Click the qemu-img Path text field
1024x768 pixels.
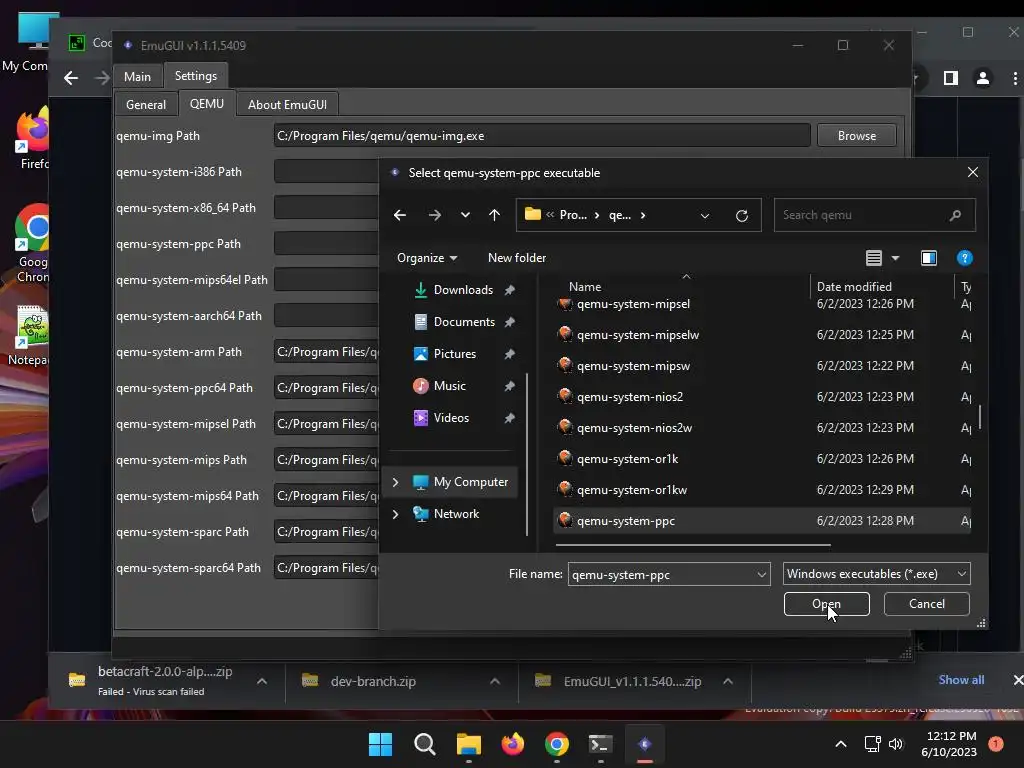tap(542, 136)
